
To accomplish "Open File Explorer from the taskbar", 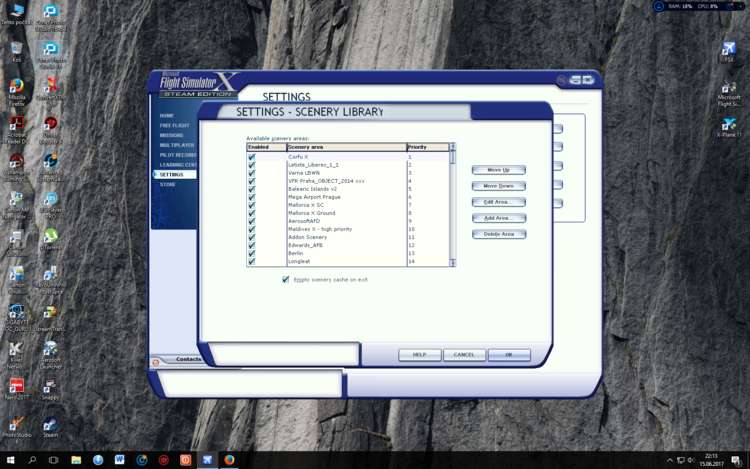I will click(x=76, y=460).
